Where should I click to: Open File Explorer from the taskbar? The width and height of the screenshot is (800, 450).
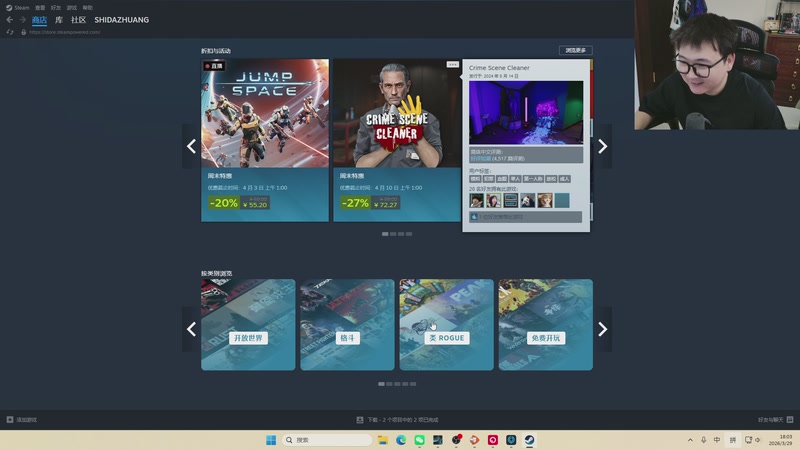pyautogui.click(x=383, y=440)
